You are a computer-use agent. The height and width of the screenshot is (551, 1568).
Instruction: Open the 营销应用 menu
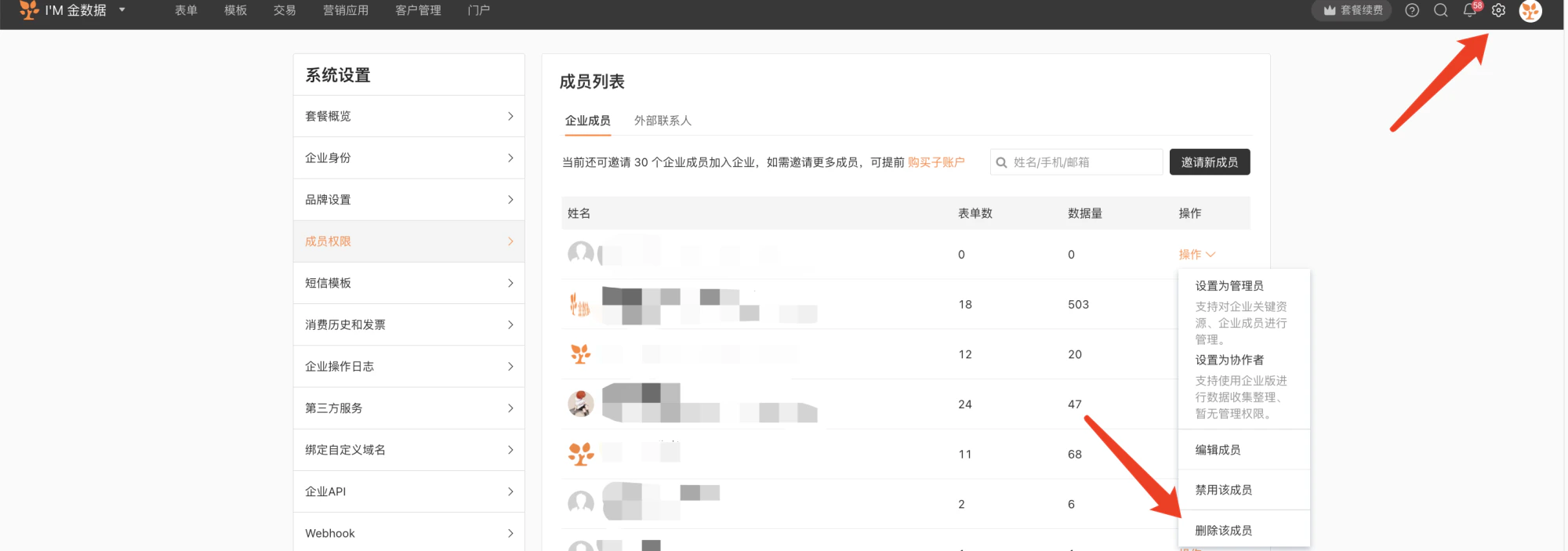pyautogui.click(x=346, y=10)
